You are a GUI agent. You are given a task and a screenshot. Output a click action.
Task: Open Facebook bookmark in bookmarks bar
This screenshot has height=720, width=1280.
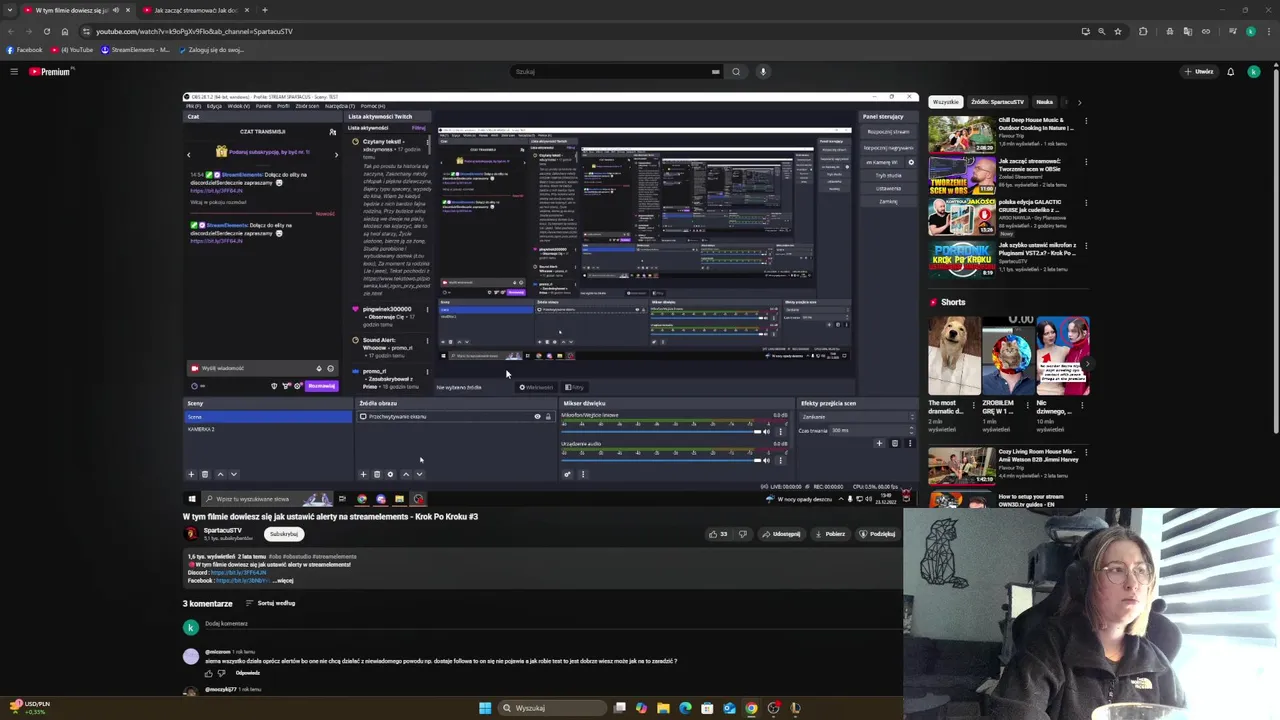25,49
